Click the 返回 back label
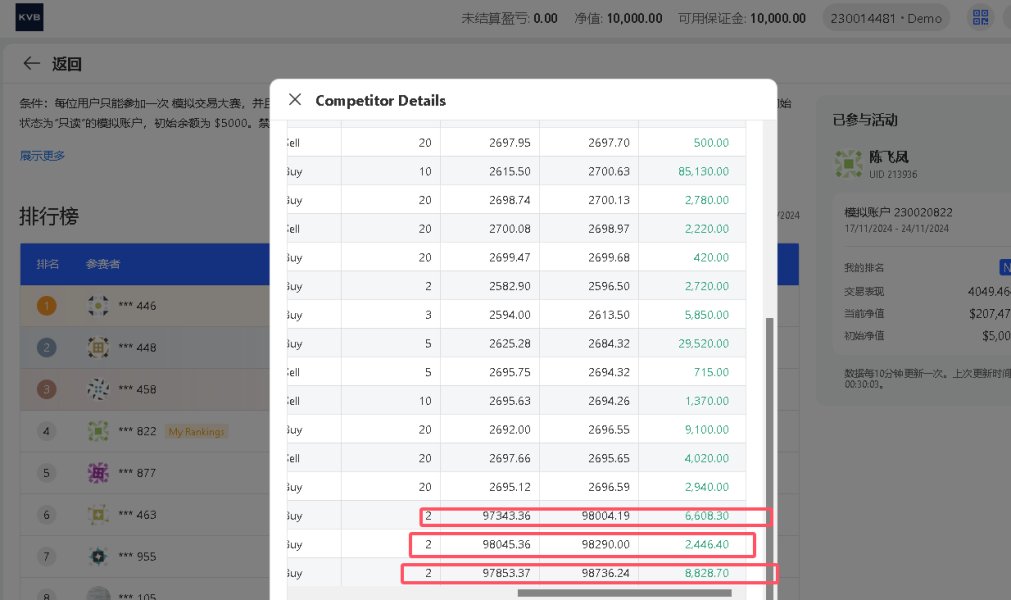This screenshot has height=600, width=1011. (x=67, y=64)
